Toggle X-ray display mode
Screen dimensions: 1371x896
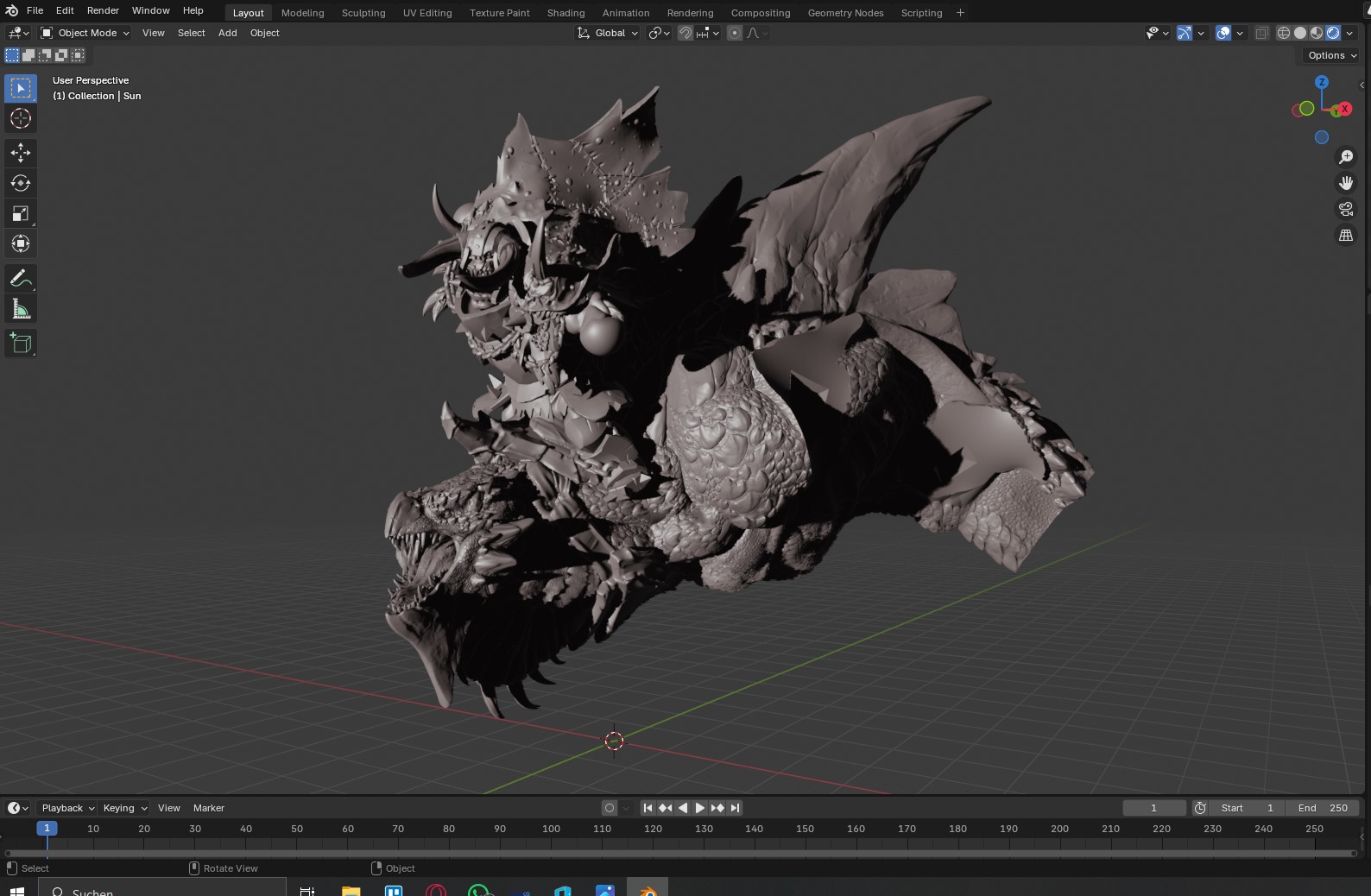coord(1261,33)
